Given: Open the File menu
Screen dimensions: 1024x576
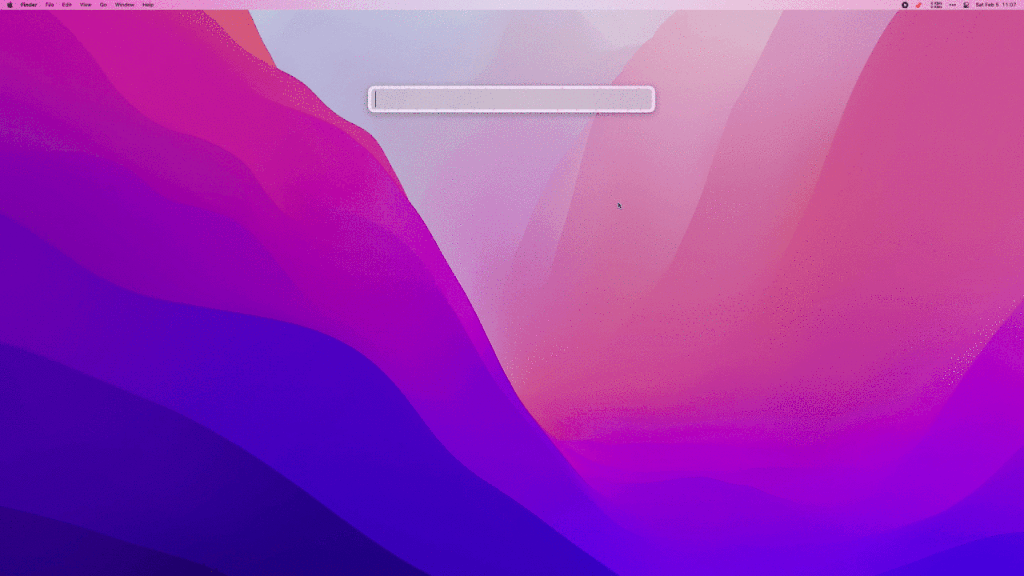Looking at the screenshot, I should tap(49, 5).
